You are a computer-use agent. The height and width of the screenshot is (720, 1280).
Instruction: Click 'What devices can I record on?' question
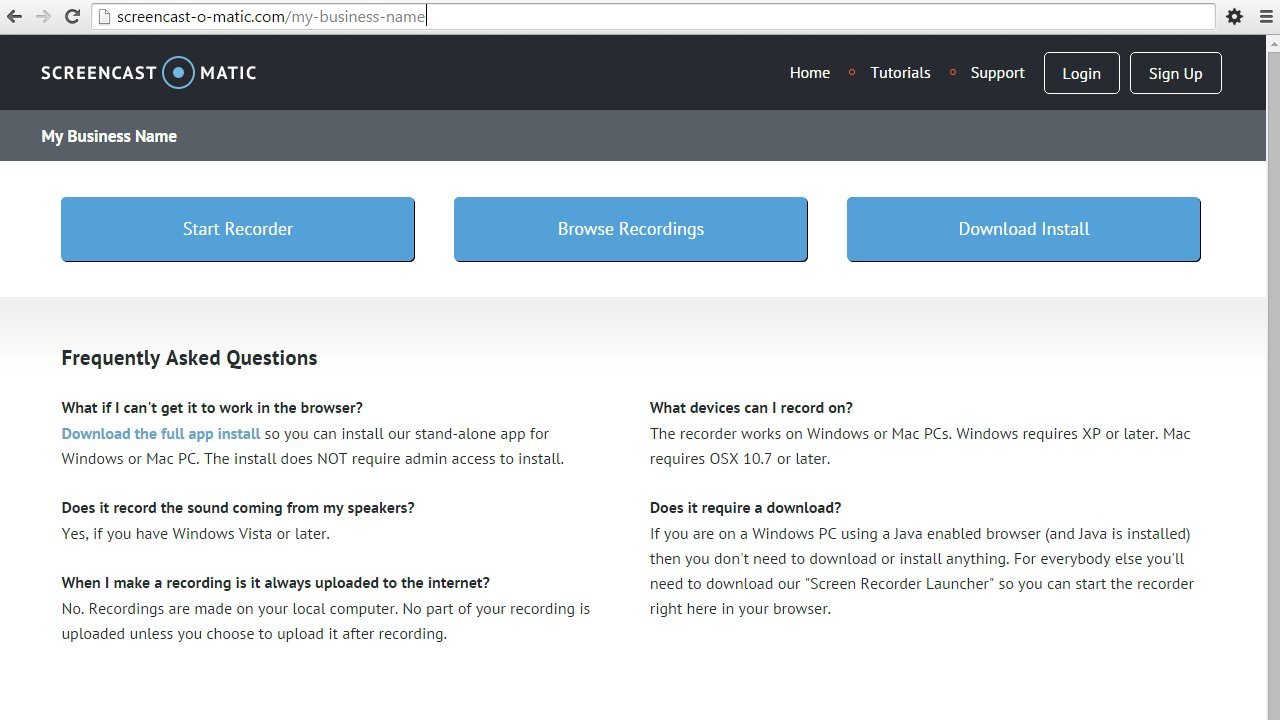(x=751, y=408)
